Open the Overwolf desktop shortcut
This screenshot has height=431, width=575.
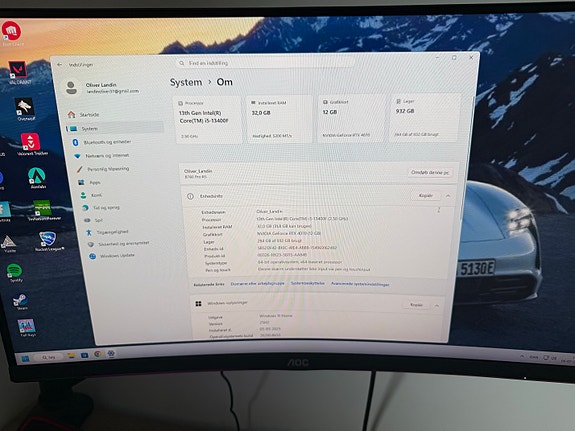[x=25, y=109]
